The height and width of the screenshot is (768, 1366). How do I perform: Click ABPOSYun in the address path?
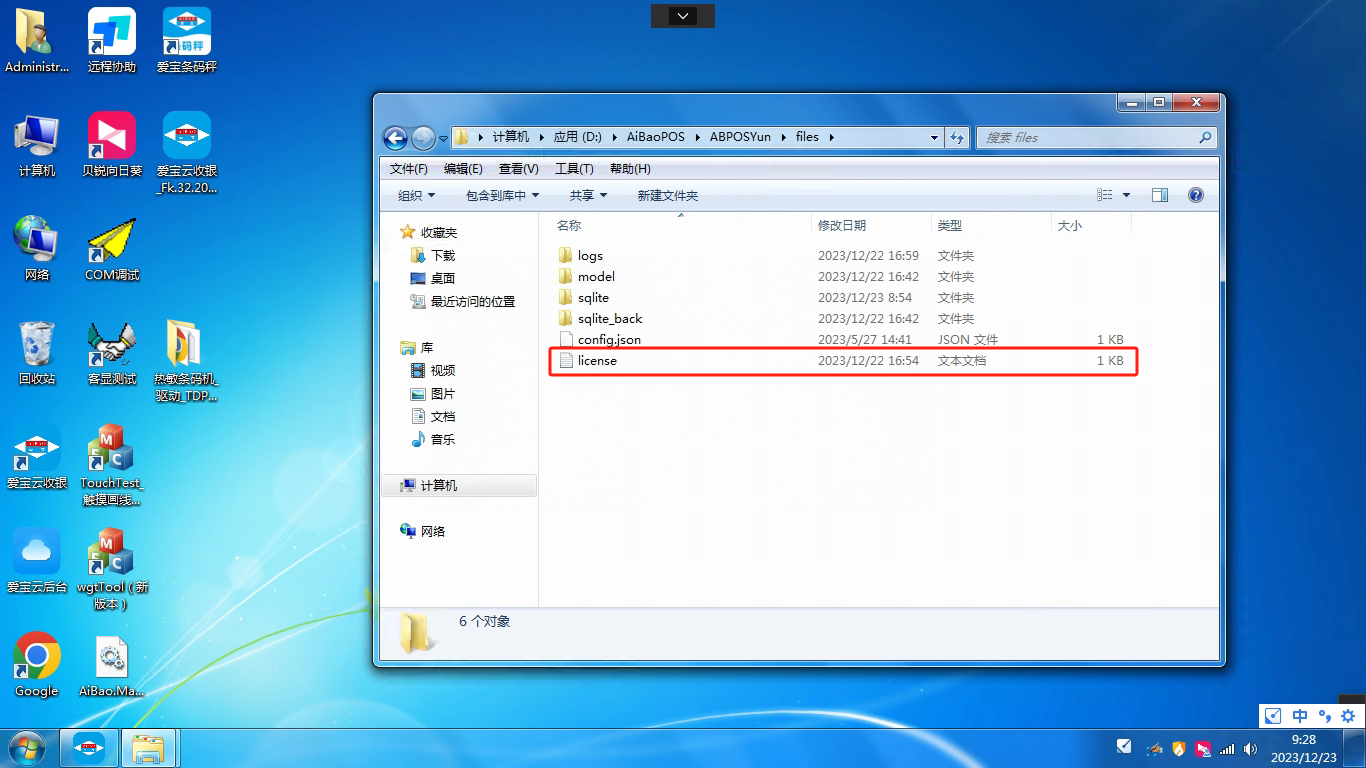pos(740,137)
